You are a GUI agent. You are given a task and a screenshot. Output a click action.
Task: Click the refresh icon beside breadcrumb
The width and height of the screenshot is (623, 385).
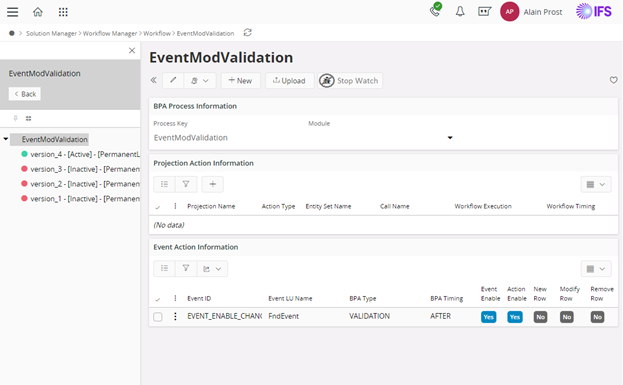248,33
